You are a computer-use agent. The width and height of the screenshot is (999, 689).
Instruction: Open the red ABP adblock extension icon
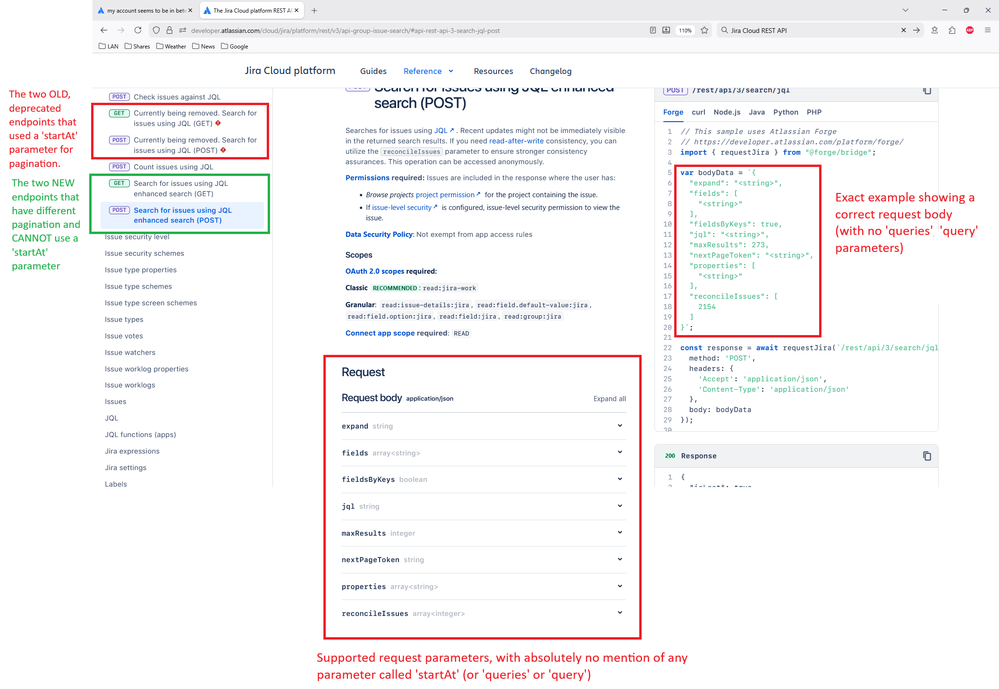pos(970,30)
